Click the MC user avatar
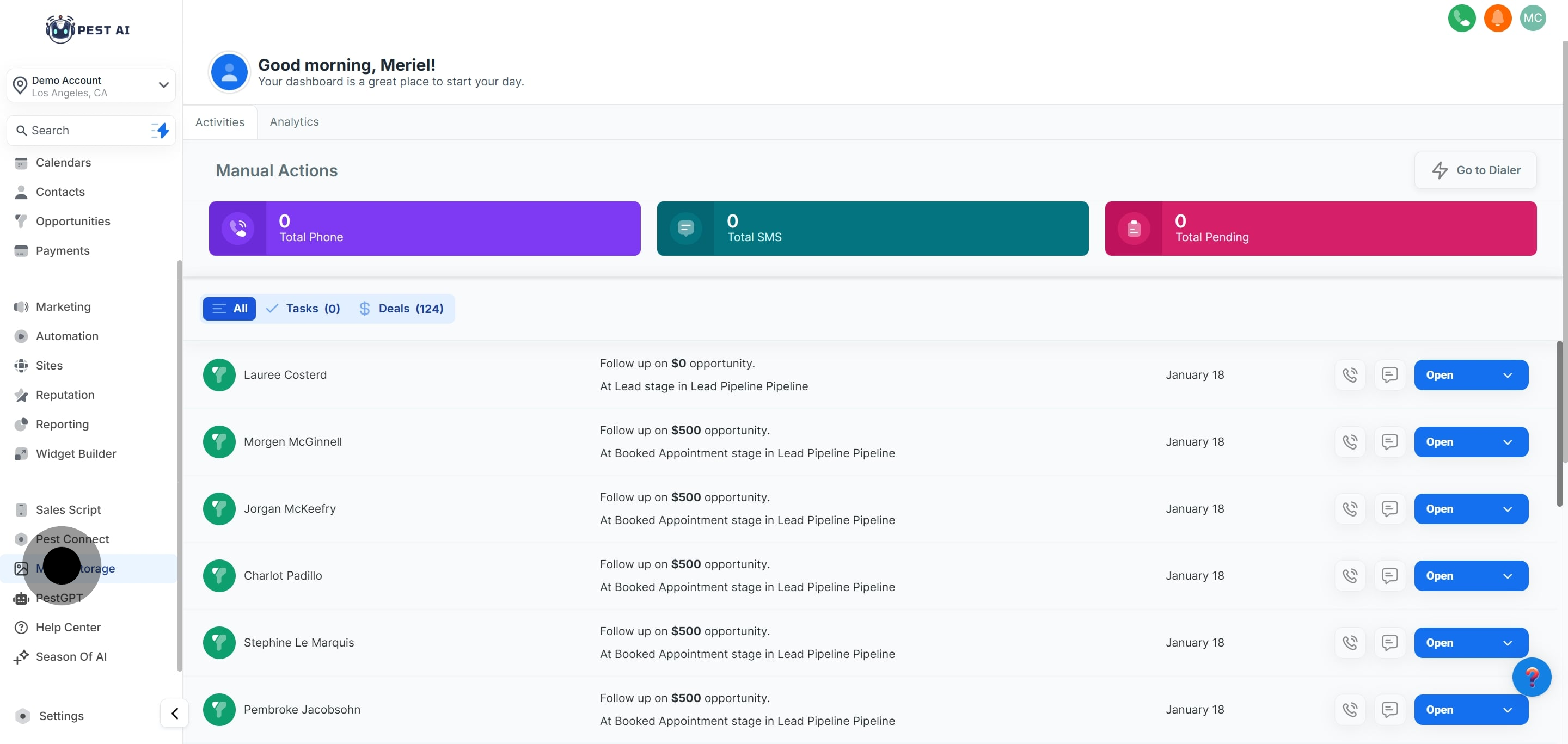 1532,19
